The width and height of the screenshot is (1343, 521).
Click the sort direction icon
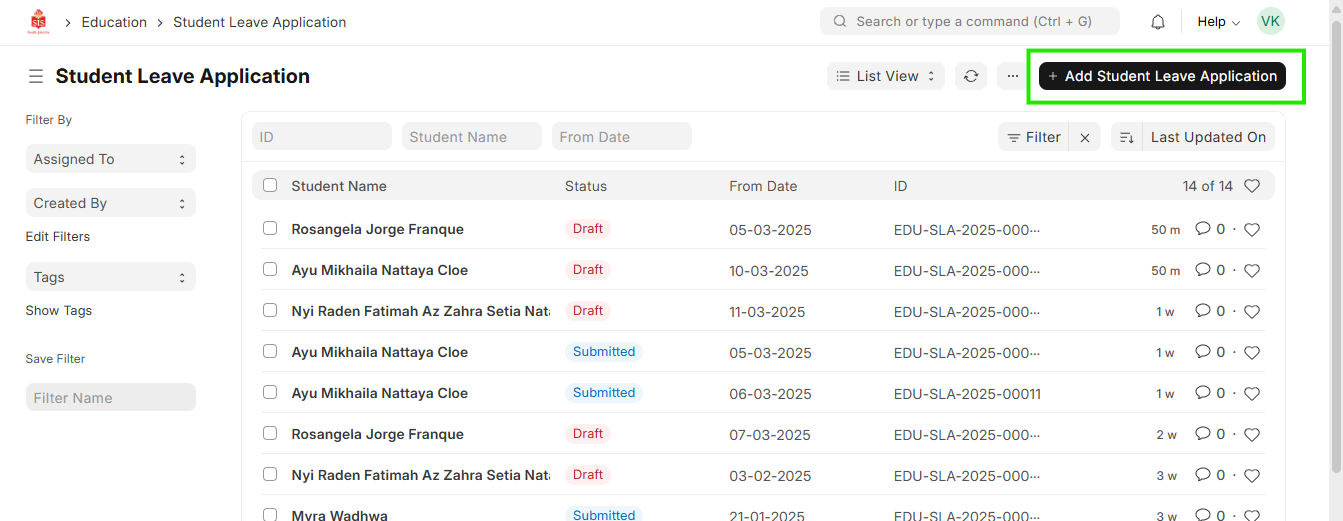[1127, 138]
